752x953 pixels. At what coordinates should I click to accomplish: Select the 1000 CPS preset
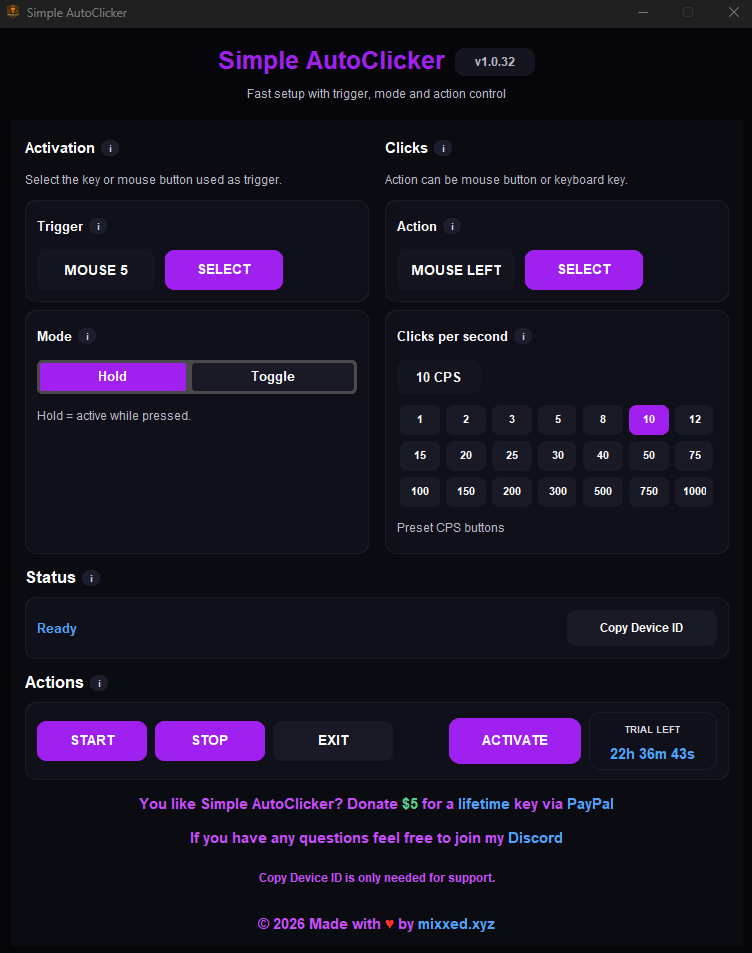pyautogui.click(x=694, y=491)
